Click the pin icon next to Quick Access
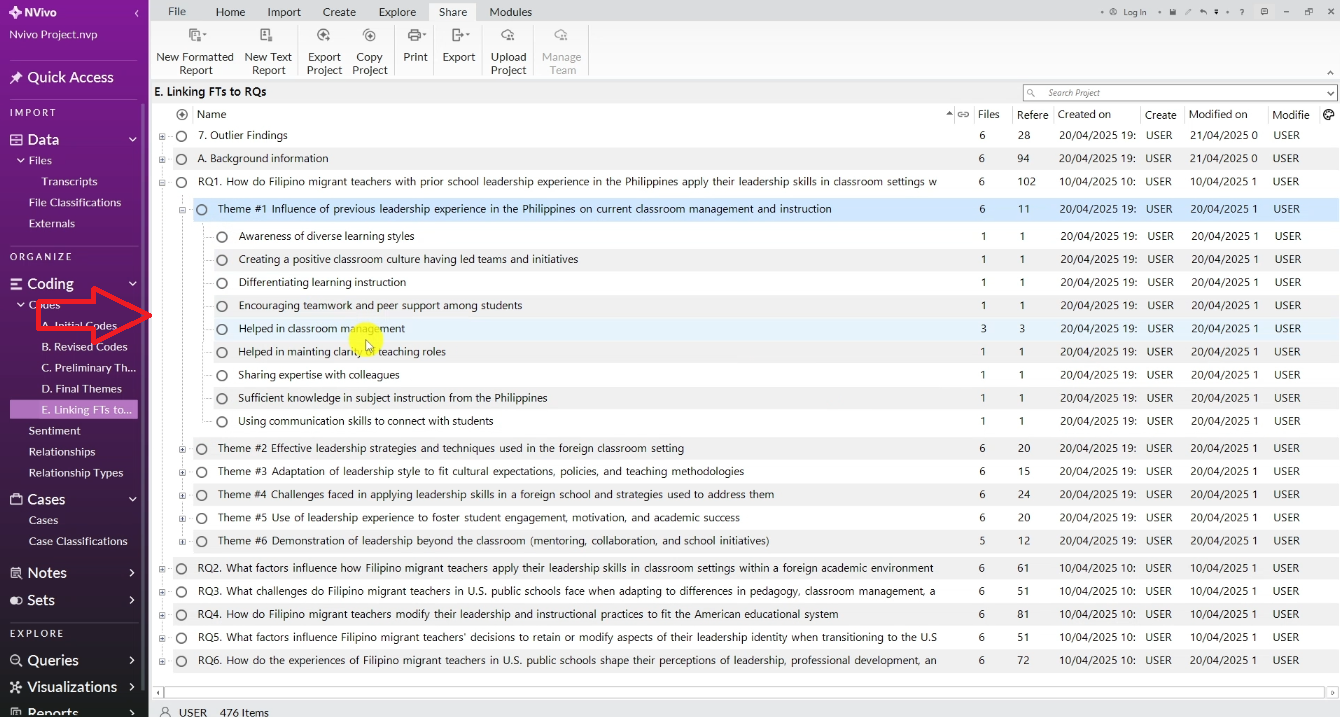The width and height of the screenshot is (1340, 717). point(16,78)
